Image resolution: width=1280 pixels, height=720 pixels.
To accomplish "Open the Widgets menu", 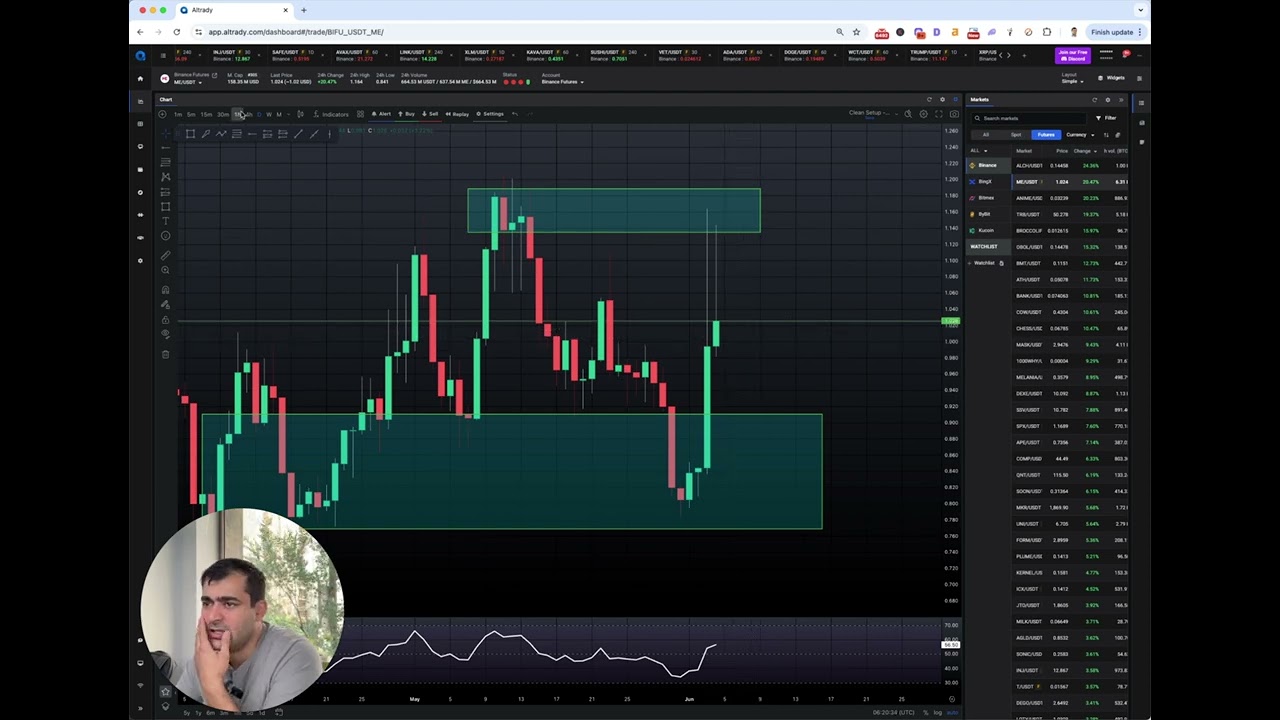I will coord(1113,78).
